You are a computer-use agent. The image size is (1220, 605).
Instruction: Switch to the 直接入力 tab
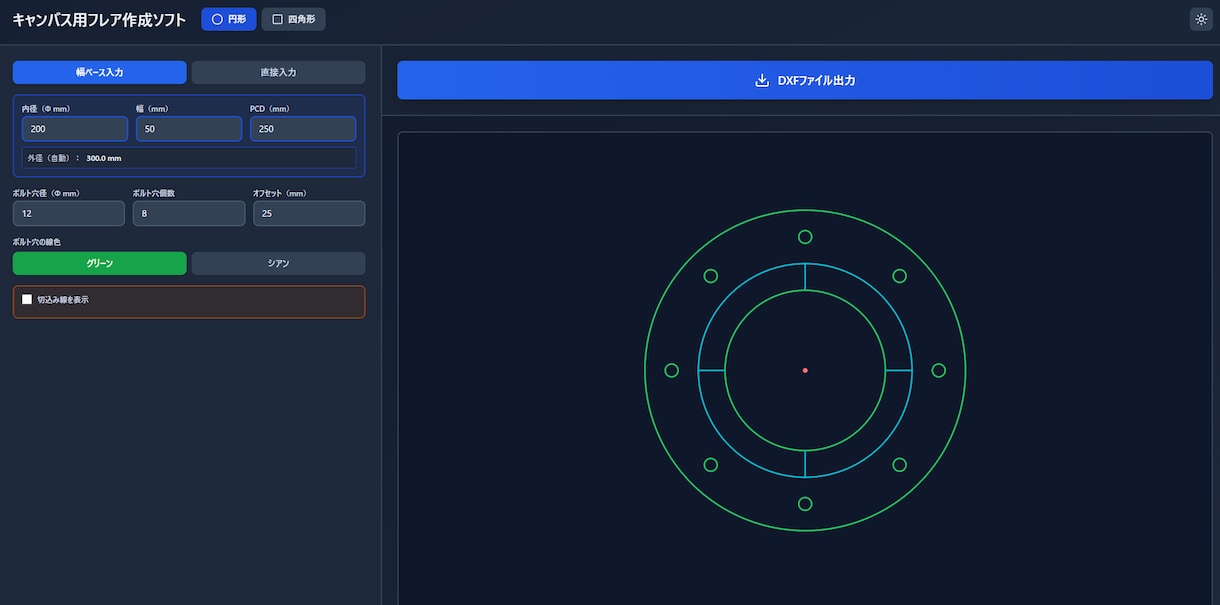point(278,72)
